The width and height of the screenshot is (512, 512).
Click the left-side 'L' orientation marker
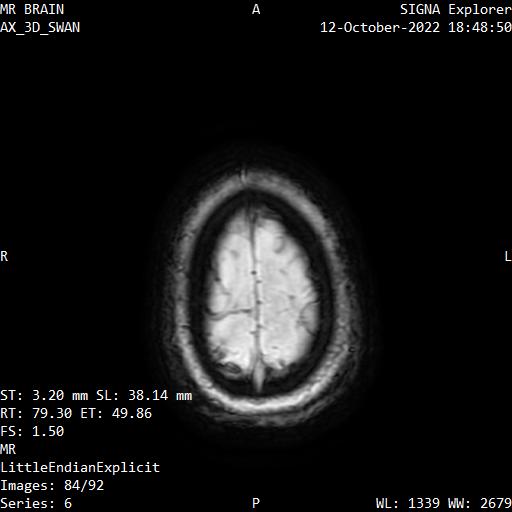click(508, 256)
